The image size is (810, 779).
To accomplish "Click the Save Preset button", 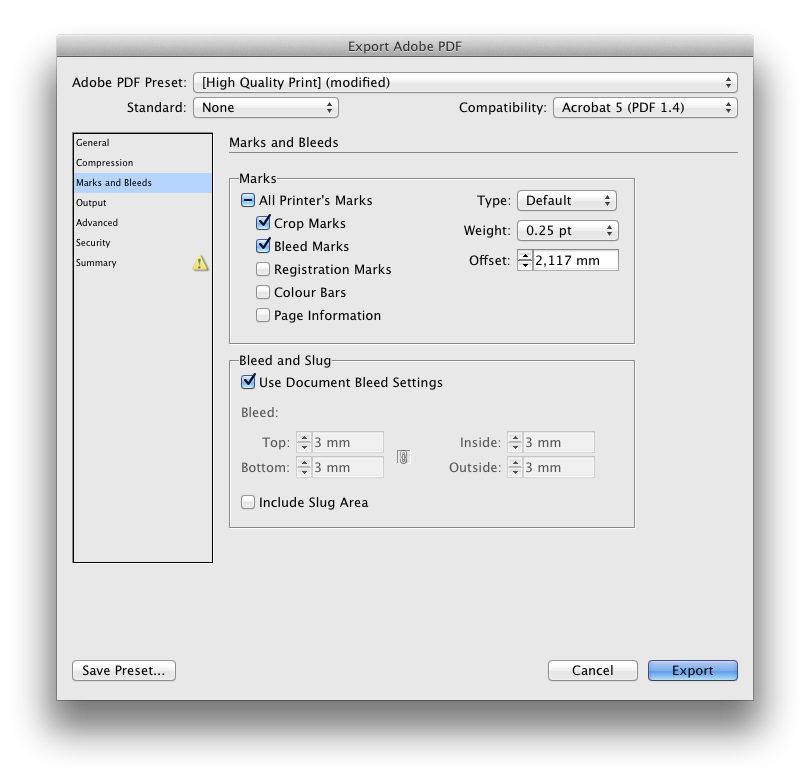I will (x=124, y=671).
